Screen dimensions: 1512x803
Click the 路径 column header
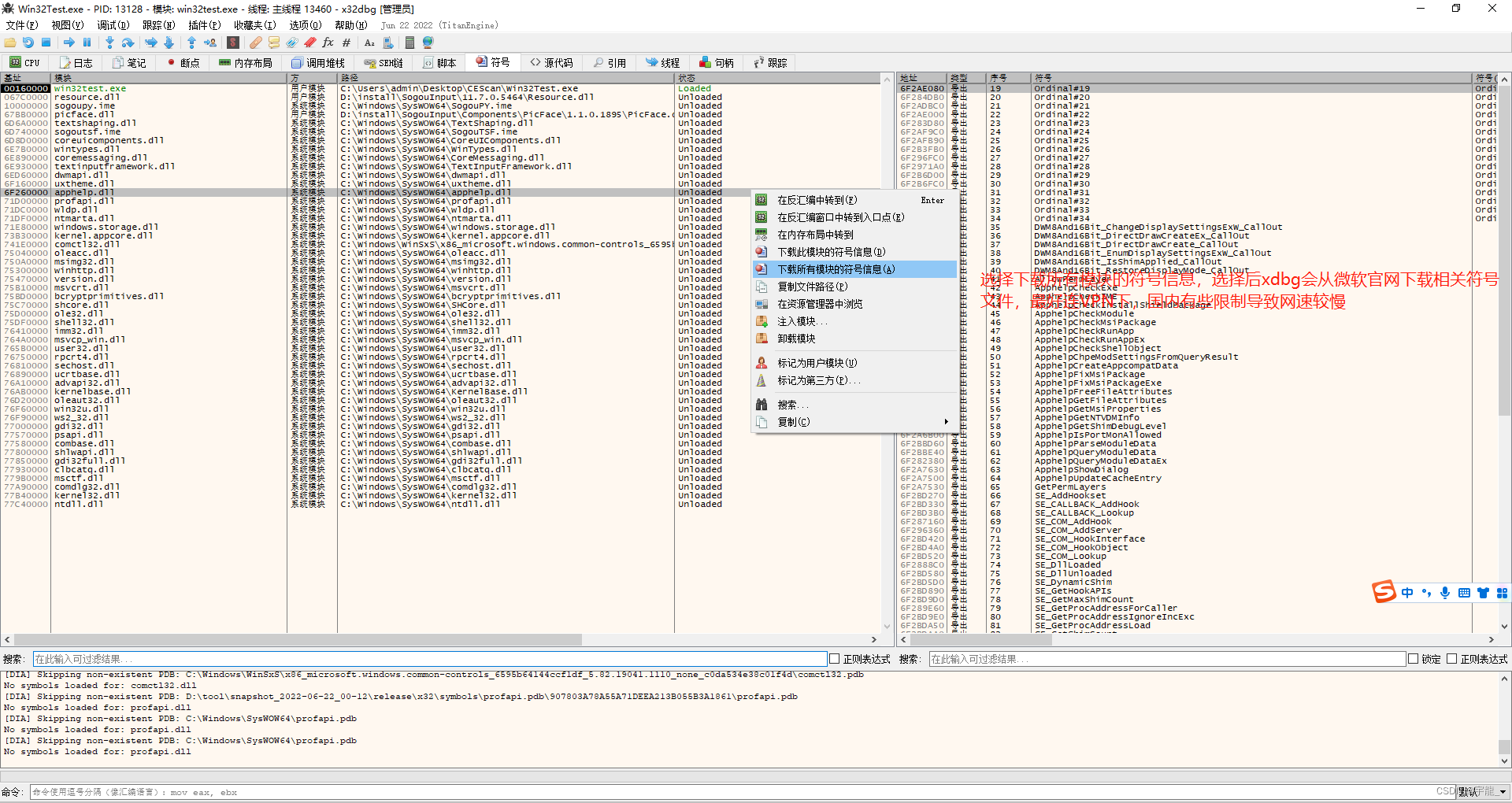click(x=506, y=78)
